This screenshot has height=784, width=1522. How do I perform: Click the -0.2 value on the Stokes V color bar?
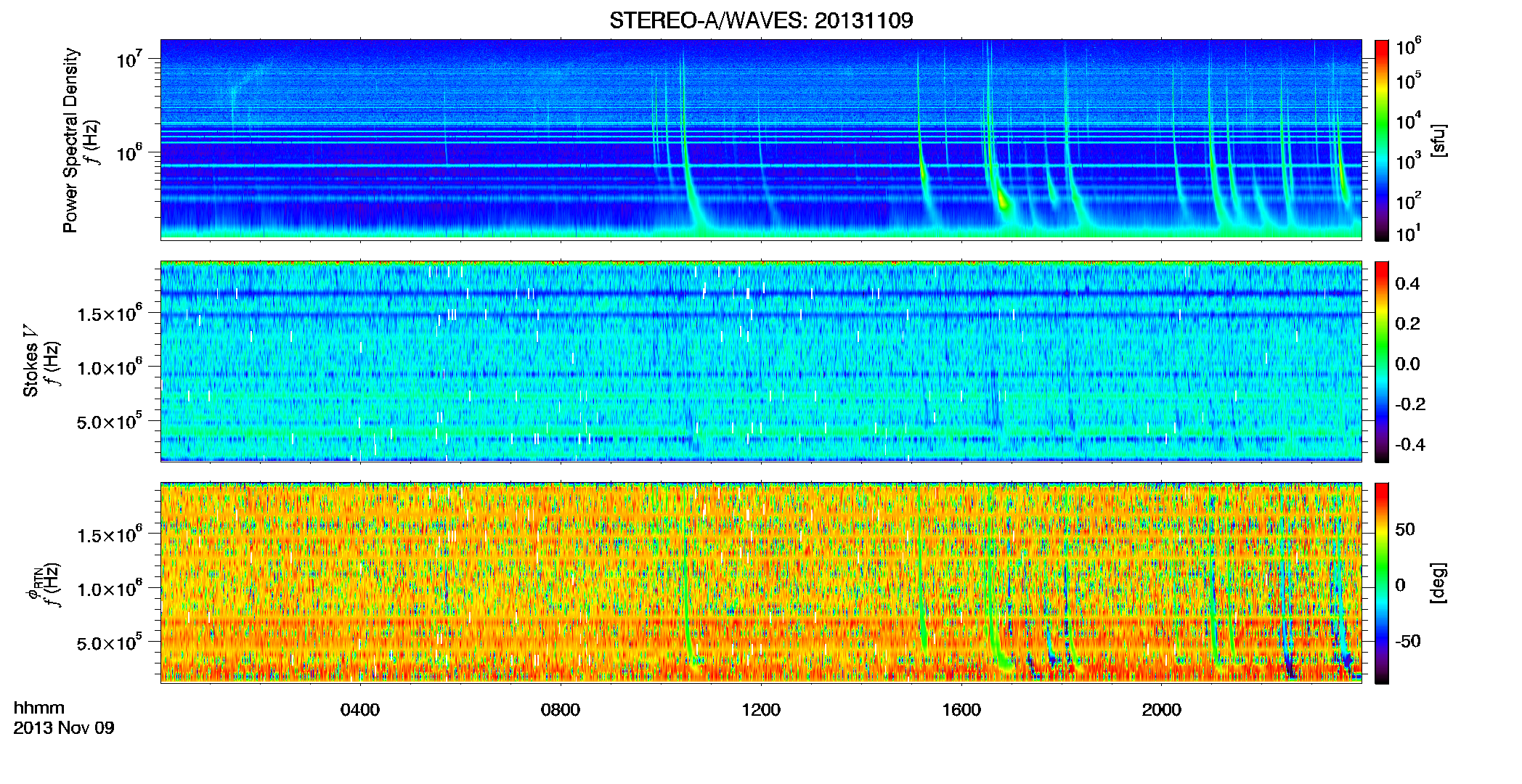[x=1410, y=404]
